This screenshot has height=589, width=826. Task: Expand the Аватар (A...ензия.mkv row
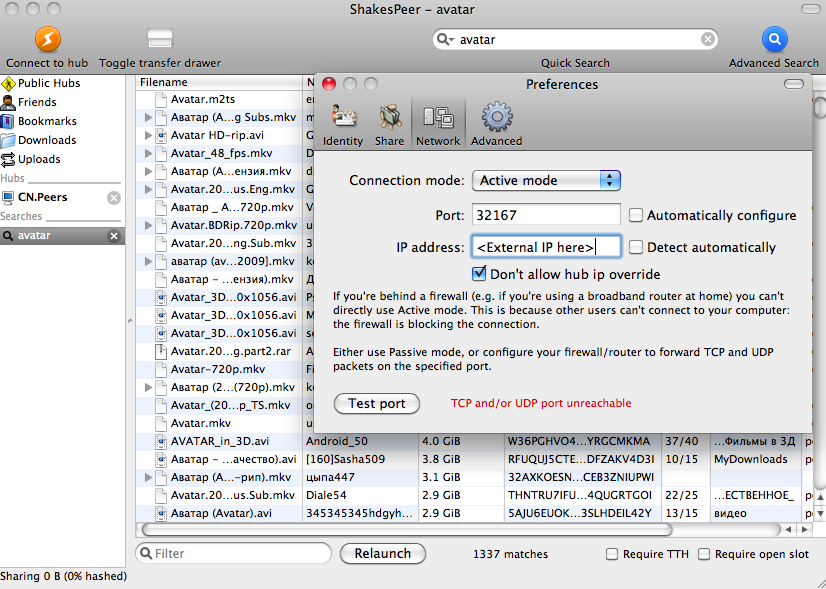[x=149, y=171]
